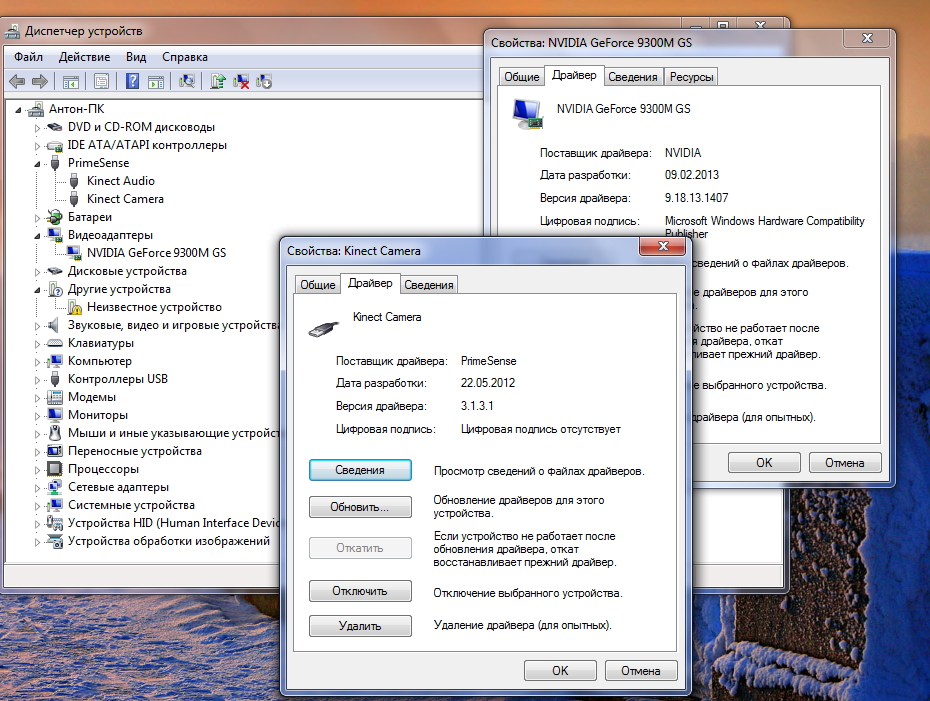
Task: Open Сведения tab in NVIDIA properties window
Action: tap(633, 77)
